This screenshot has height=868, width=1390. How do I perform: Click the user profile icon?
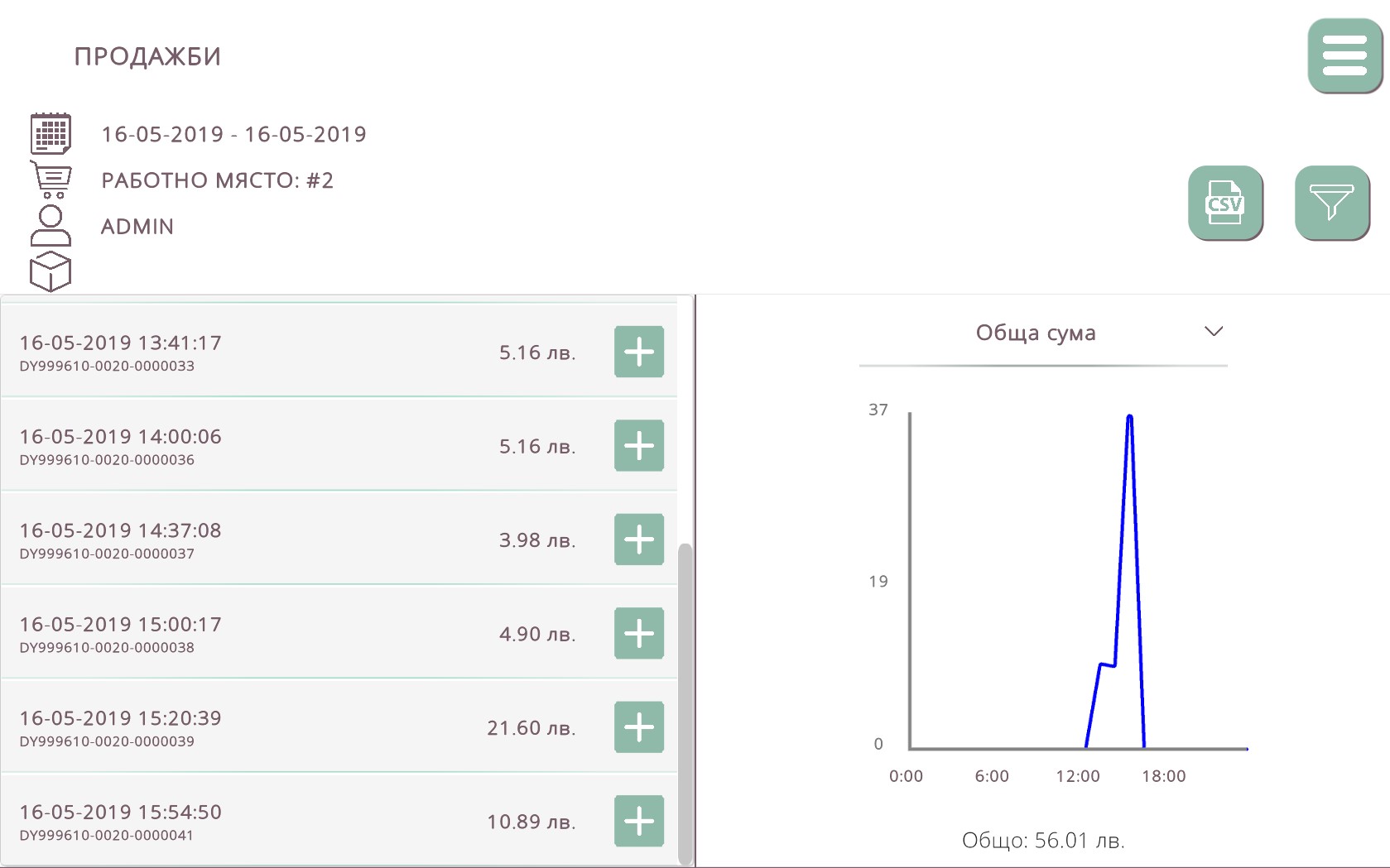point(51,226)
